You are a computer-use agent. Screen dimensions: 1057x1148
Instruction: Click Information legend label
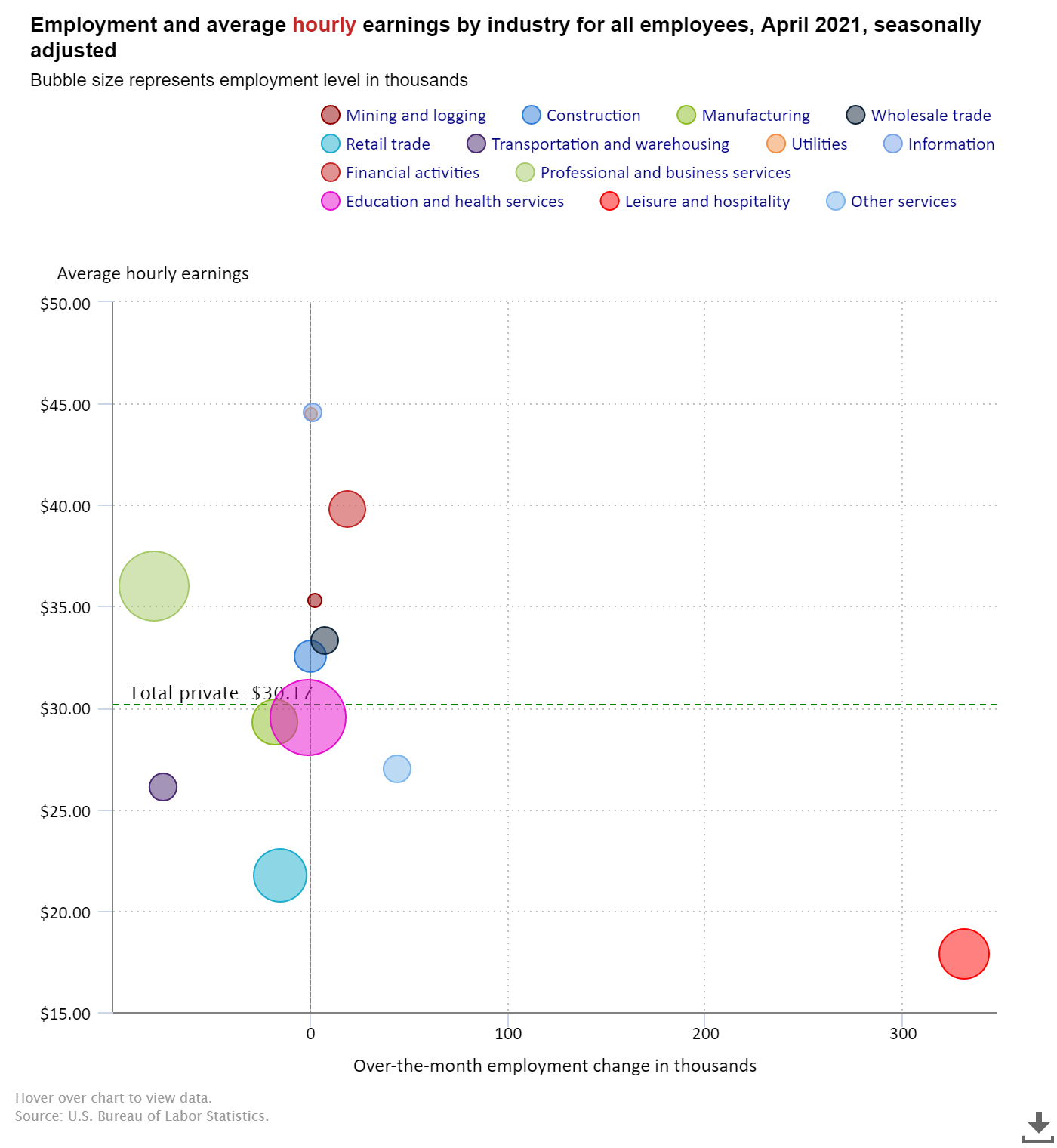pyautogui.click(x=951, y=144)
